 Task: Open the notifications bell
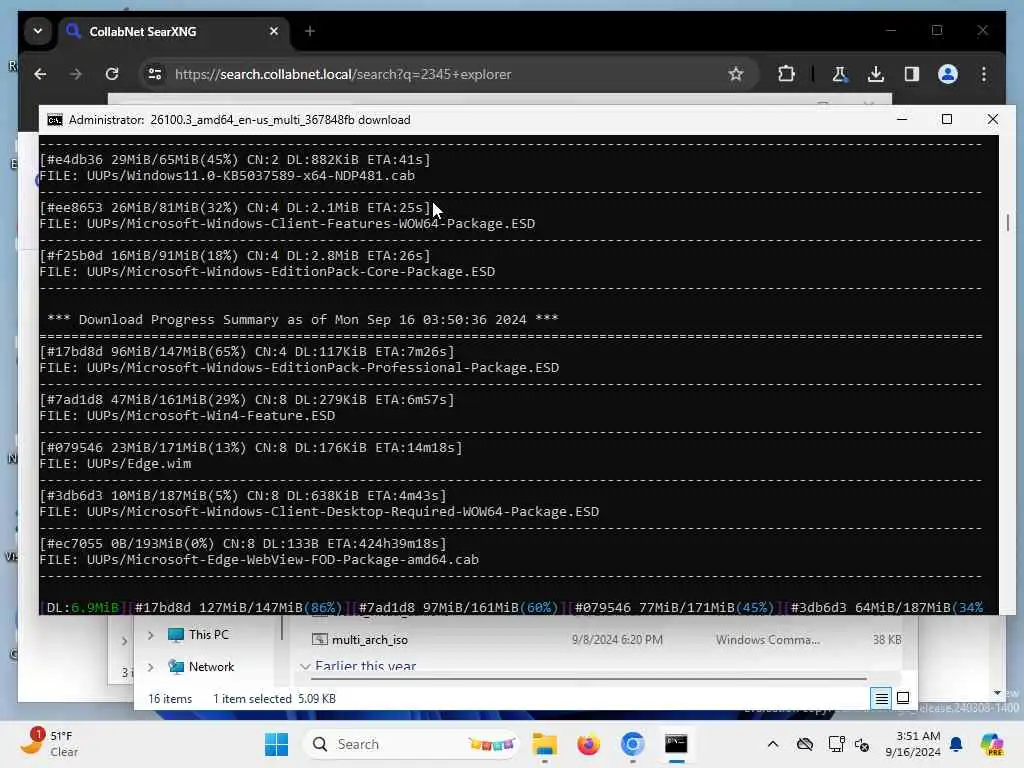click(956, 744)
